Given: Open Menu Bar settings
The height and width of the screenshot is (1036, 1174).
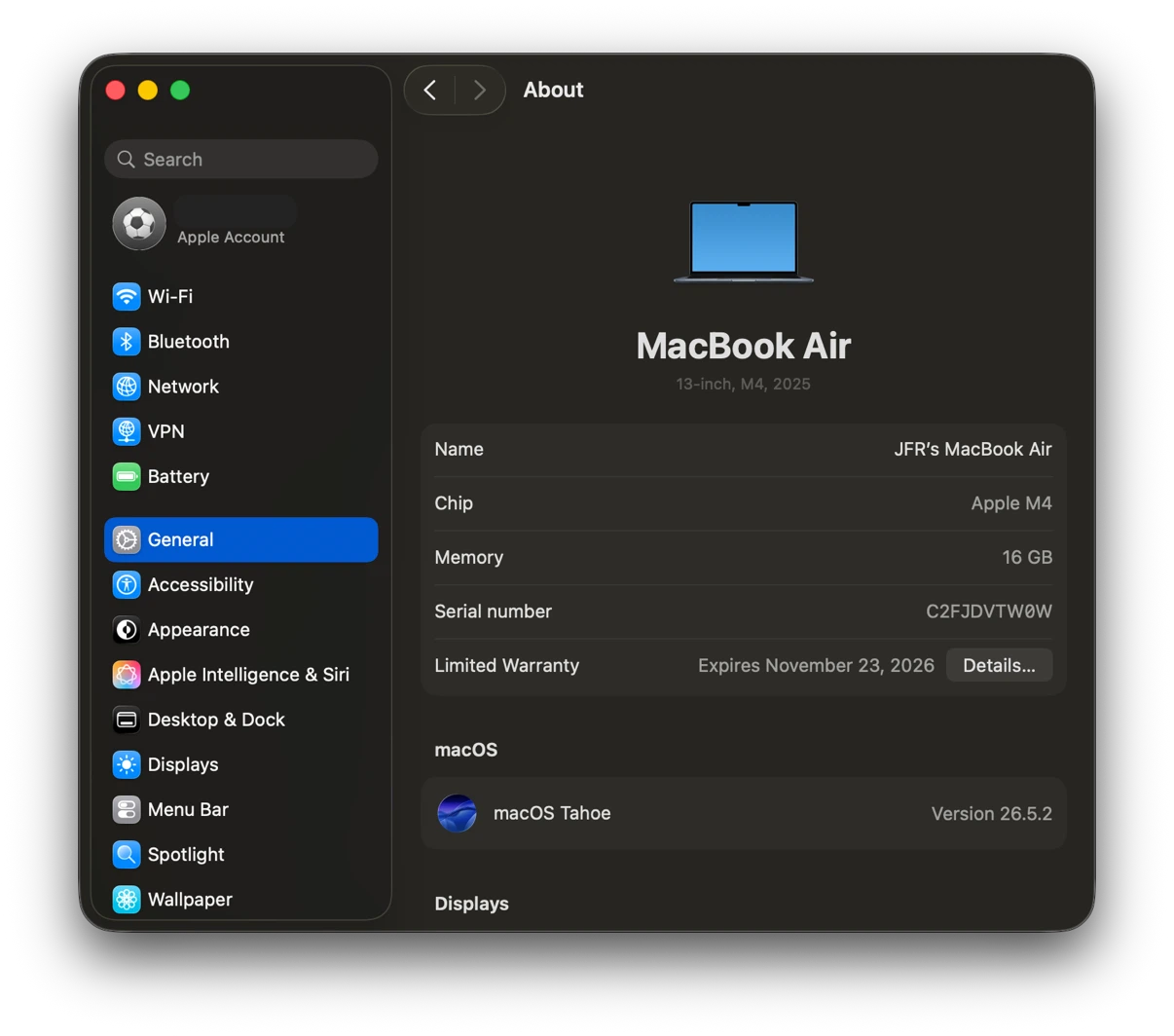Looking at the screenshot, I should pyautogui.click(x=241, y=809).
